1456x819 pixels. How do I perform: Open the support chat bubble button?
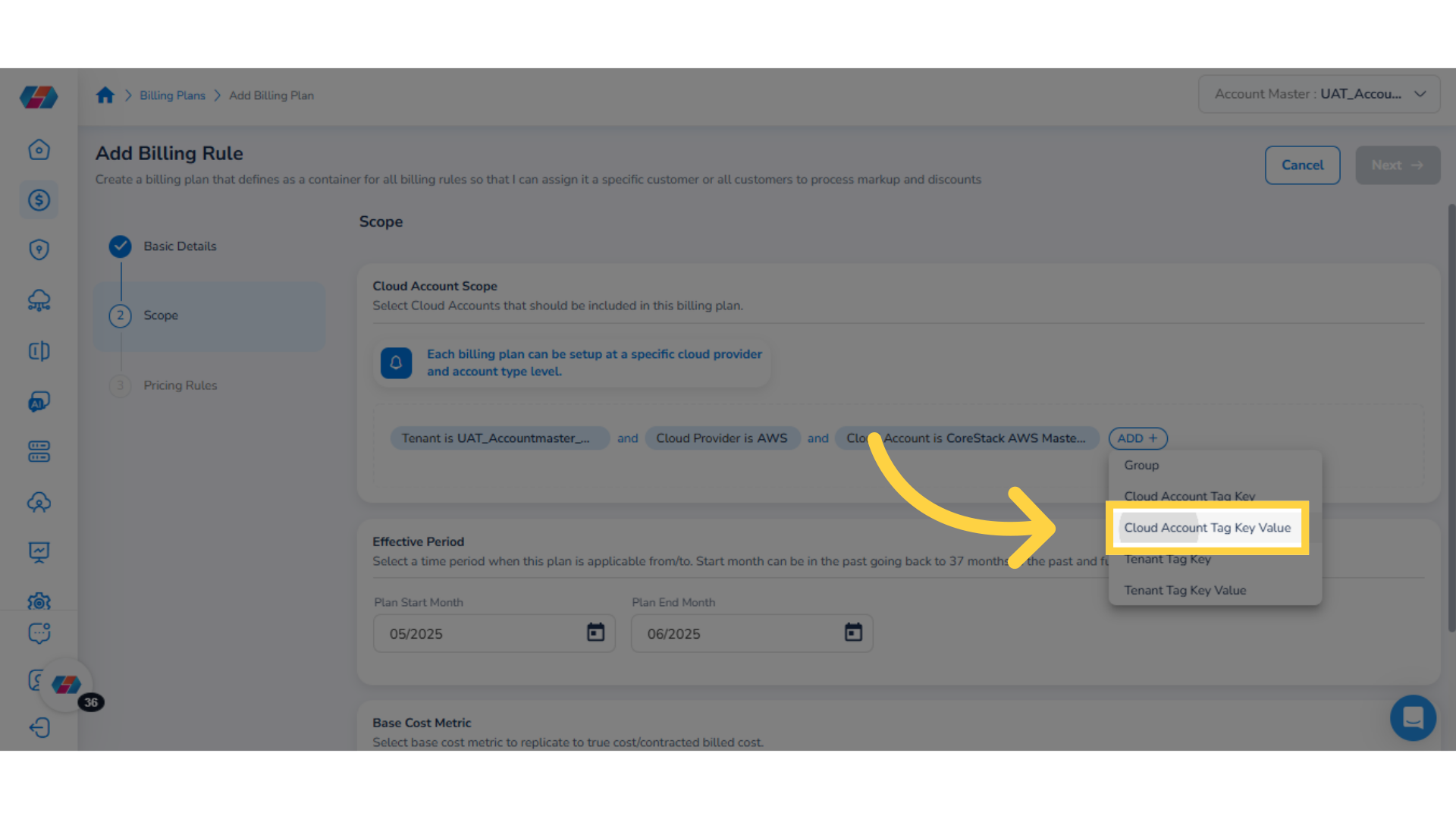click(x=1413, y=717)
